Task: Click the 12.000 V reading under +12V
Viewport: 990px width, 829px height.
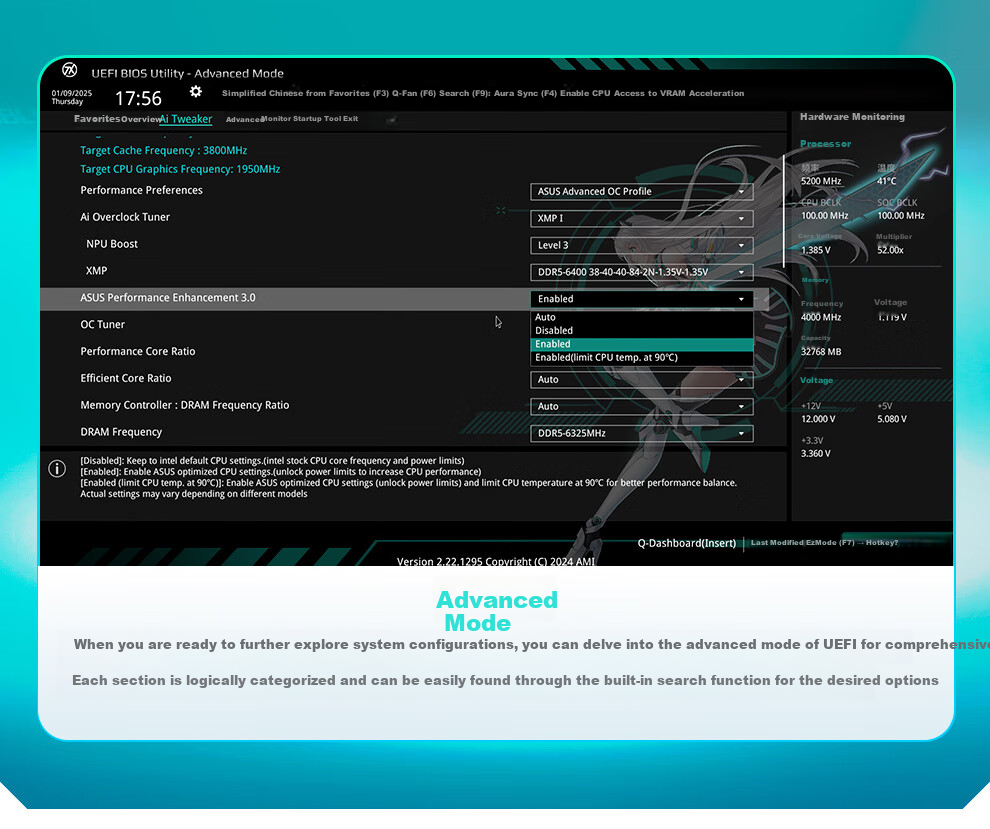Action: click(818, 419)
